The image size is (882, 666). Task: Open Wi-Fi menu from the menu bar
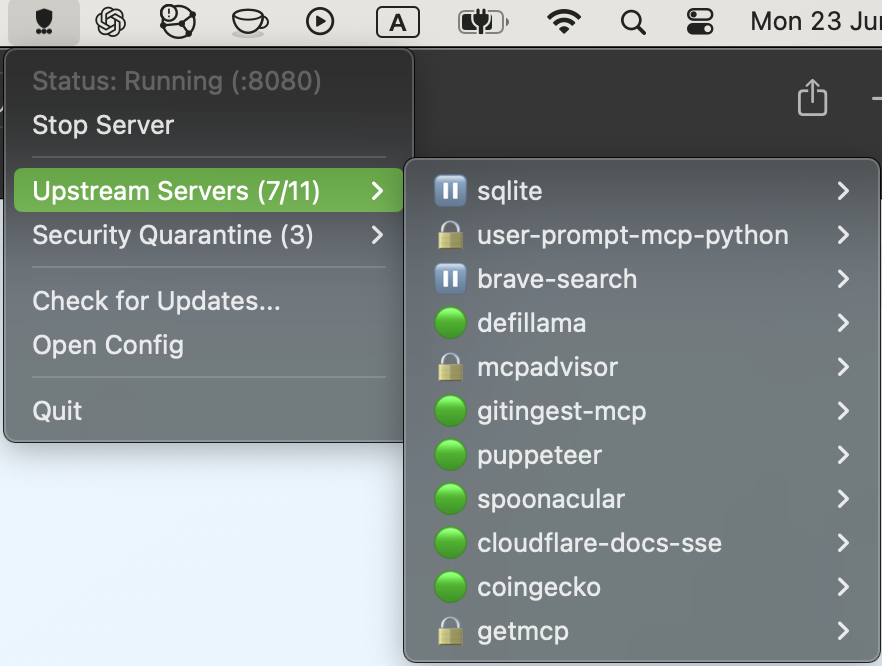(x=563, y=23)
